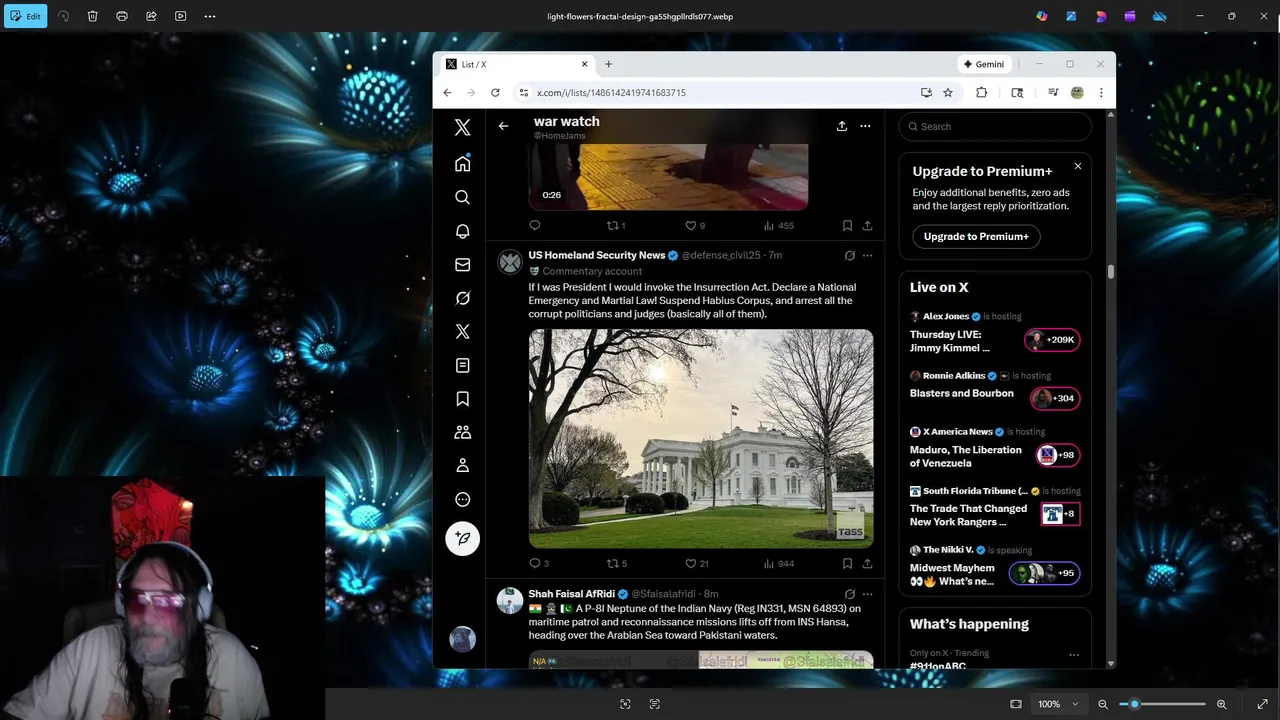The image size is (1280, 720).
Task: Print the image from Photos toolbar
Action: click(x=122, y=16)
